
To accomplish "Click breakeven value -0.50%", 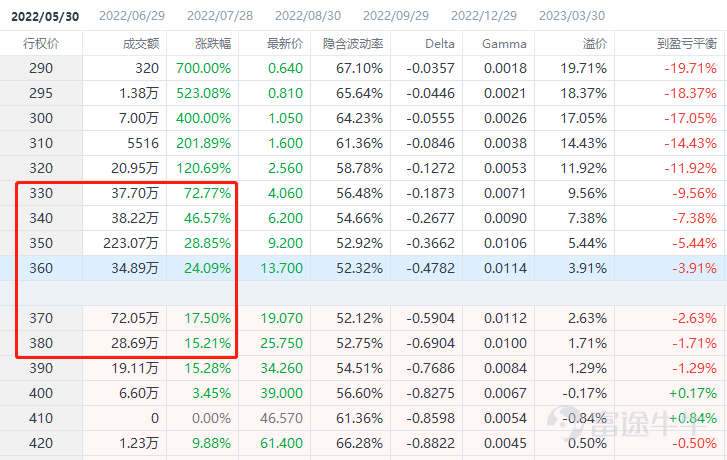I will [x=695, y=444].
